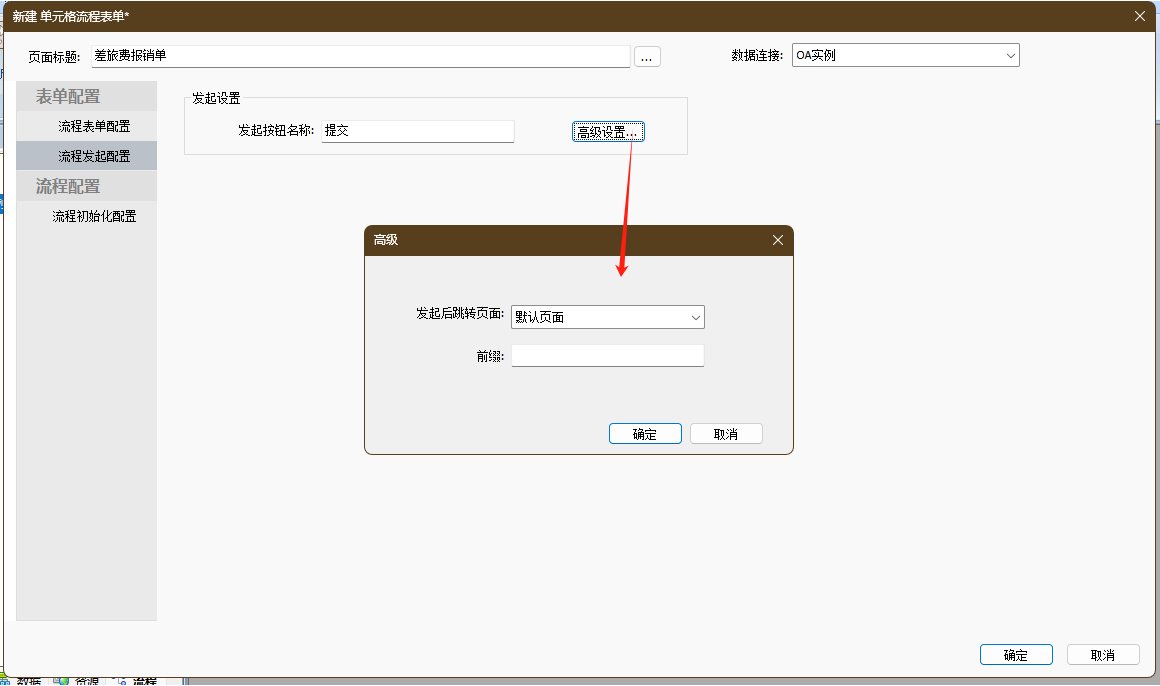Focus the 页面标题 text field
Screen dimensions: 1160x686
coord(360,57)
